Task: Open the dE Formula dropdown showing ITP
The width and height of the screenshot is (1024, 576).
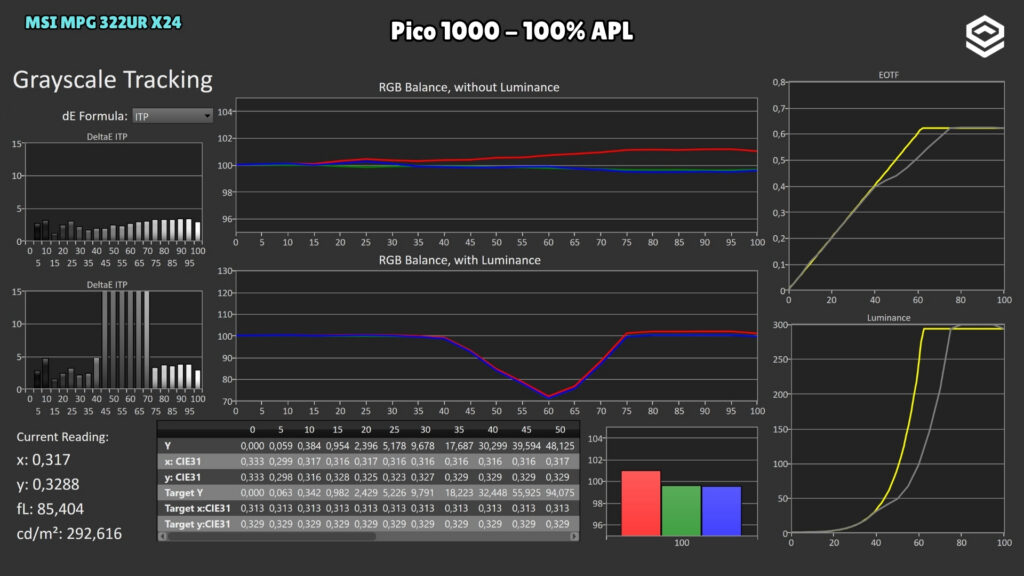Action: pyautogui.click(x=172, y=116)
